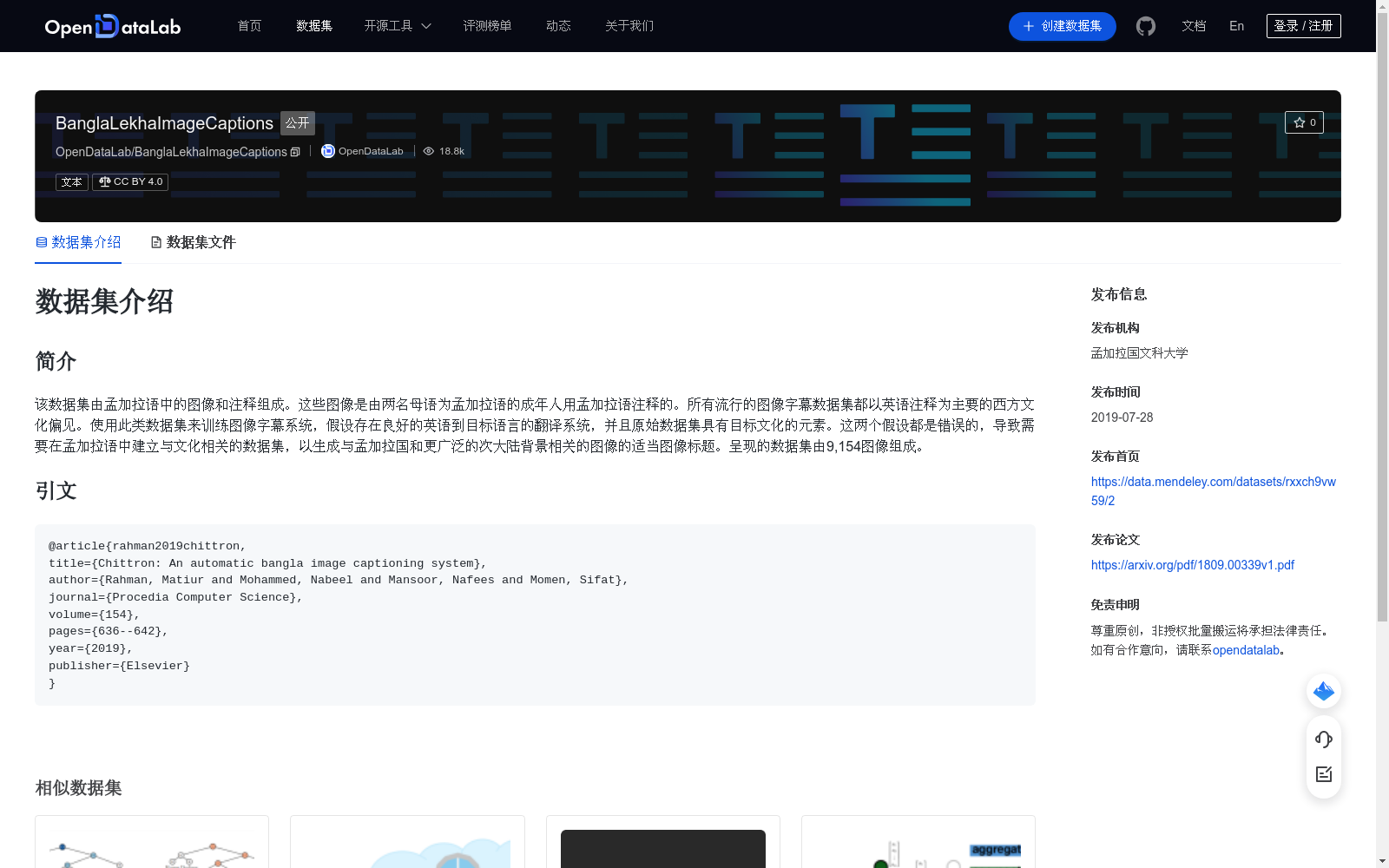Open the arxiv.org paper PDF link
1389x868 pixels.
[x=1192, y=565]
